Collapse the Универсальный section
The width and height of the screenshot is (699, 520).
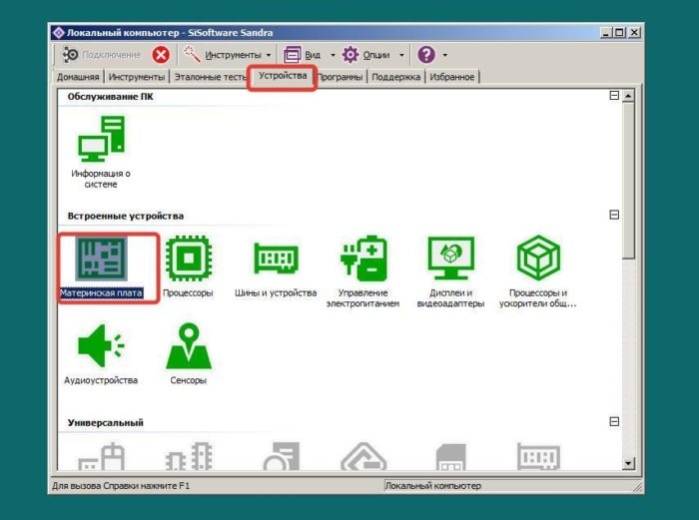coord(614,421)
